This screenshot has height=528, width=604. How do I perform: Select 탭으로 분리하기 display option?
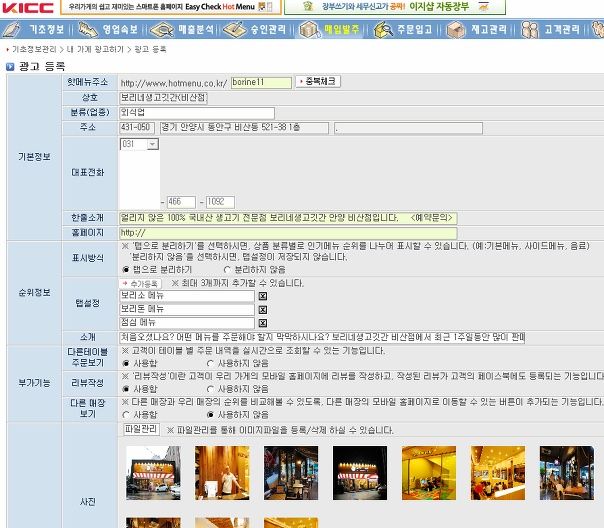coord(126,270)
